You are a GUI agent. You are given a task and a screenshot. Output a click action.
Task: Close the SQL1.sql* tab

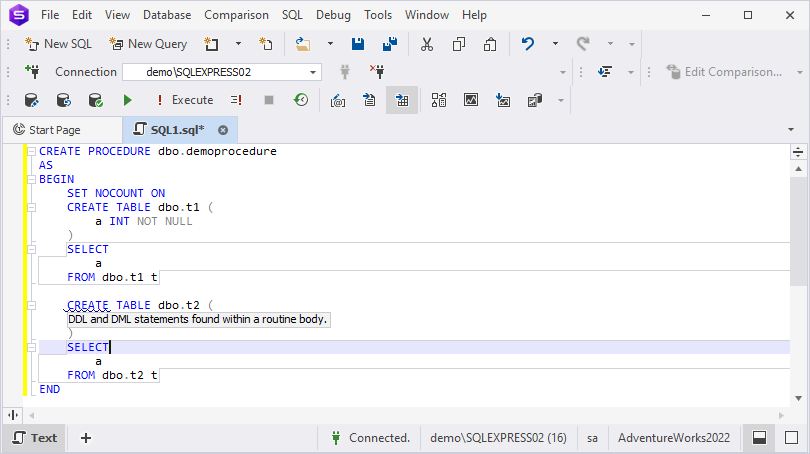(223, 130)
